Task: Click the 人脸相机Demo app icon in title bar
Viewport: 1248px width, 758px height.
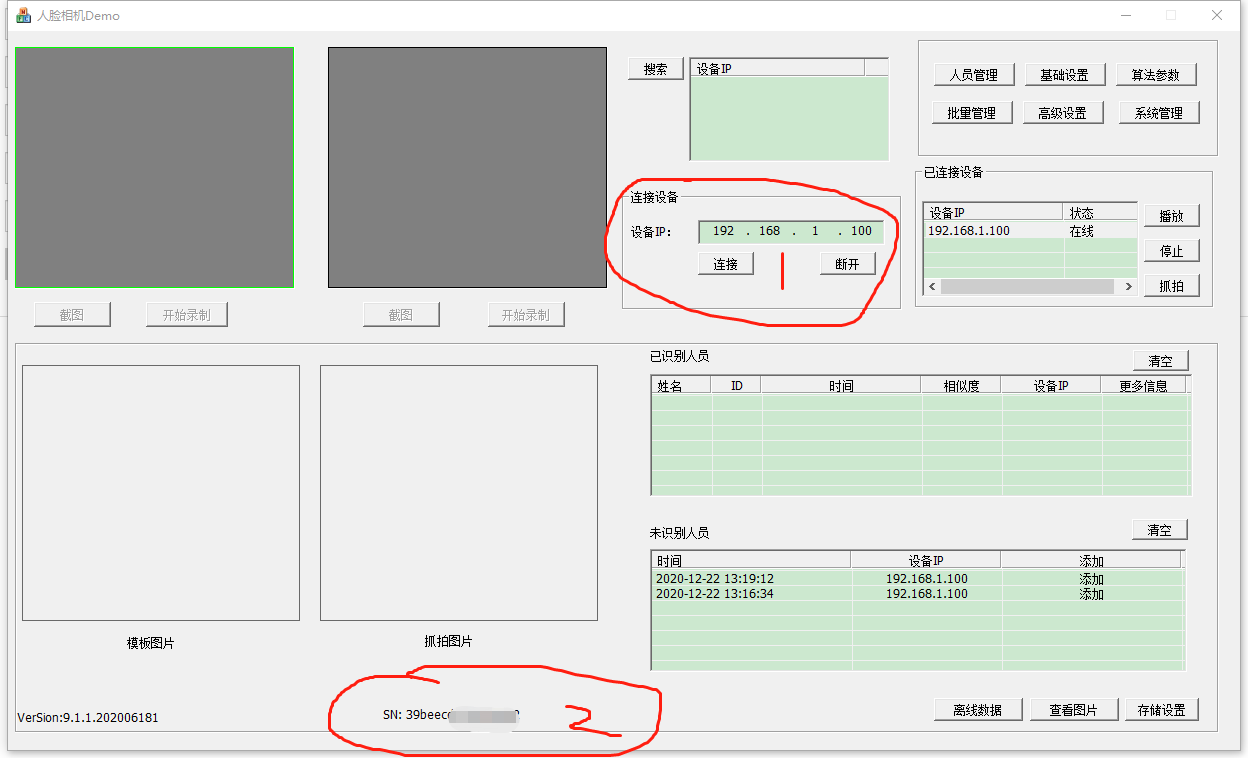Action: point(23,16)
